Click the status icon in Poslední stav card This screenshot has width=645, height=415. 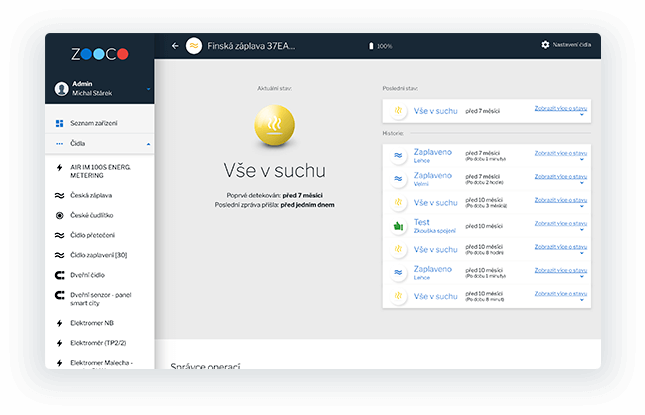pyautogui.click(x=398, y=111)
